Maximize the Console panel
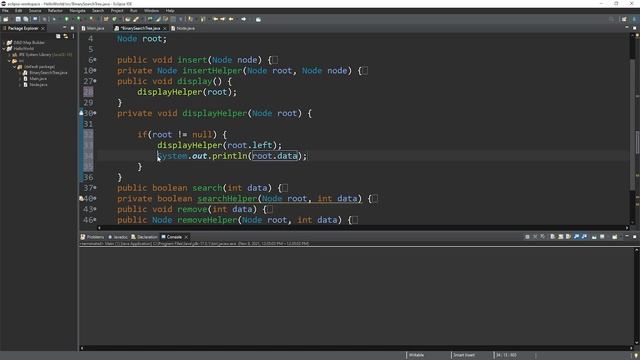640x360 pixels. coord(635,236)
